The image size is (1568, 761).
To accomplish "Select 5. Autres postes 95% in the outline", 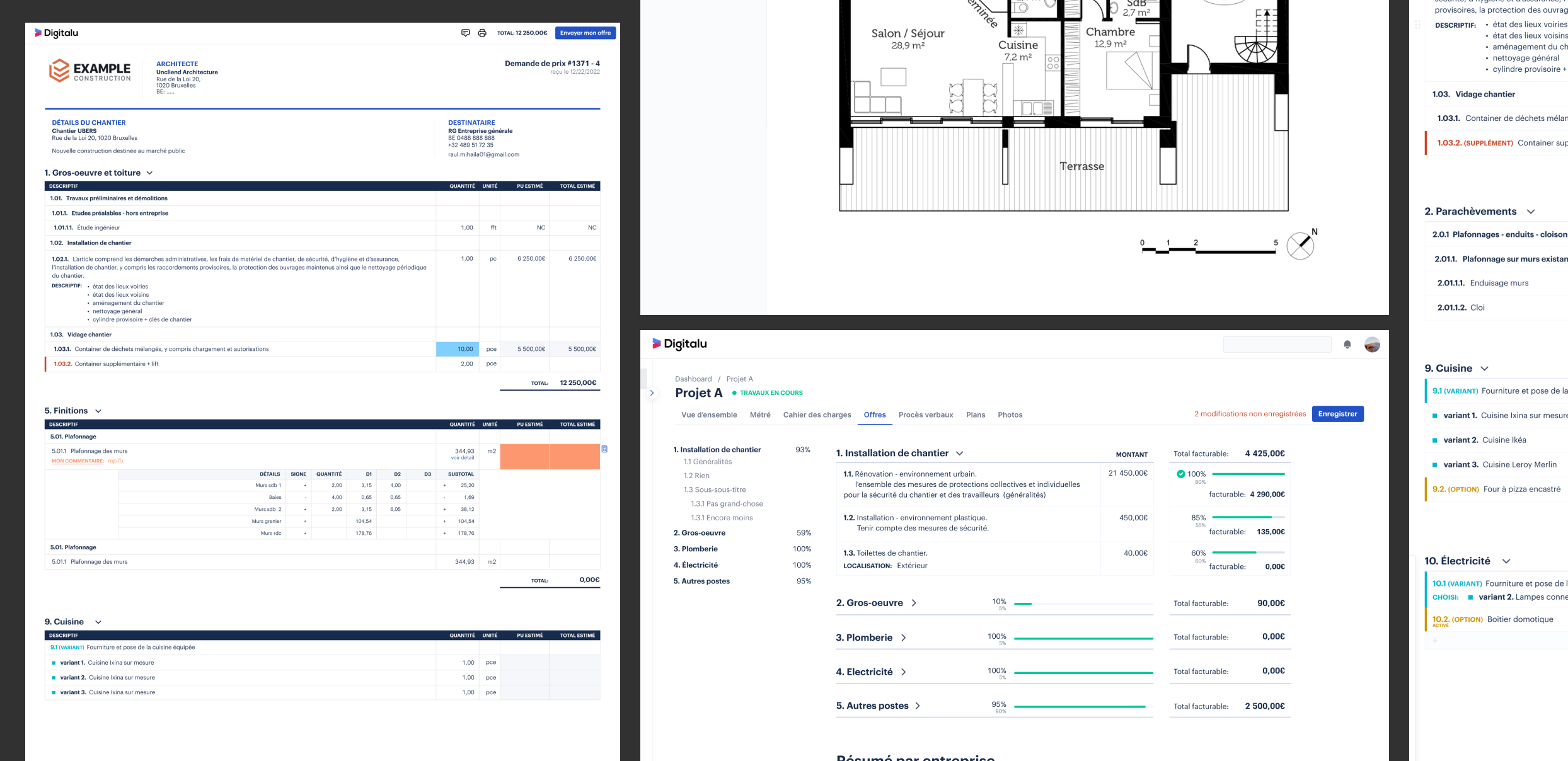I will point(742,581).
